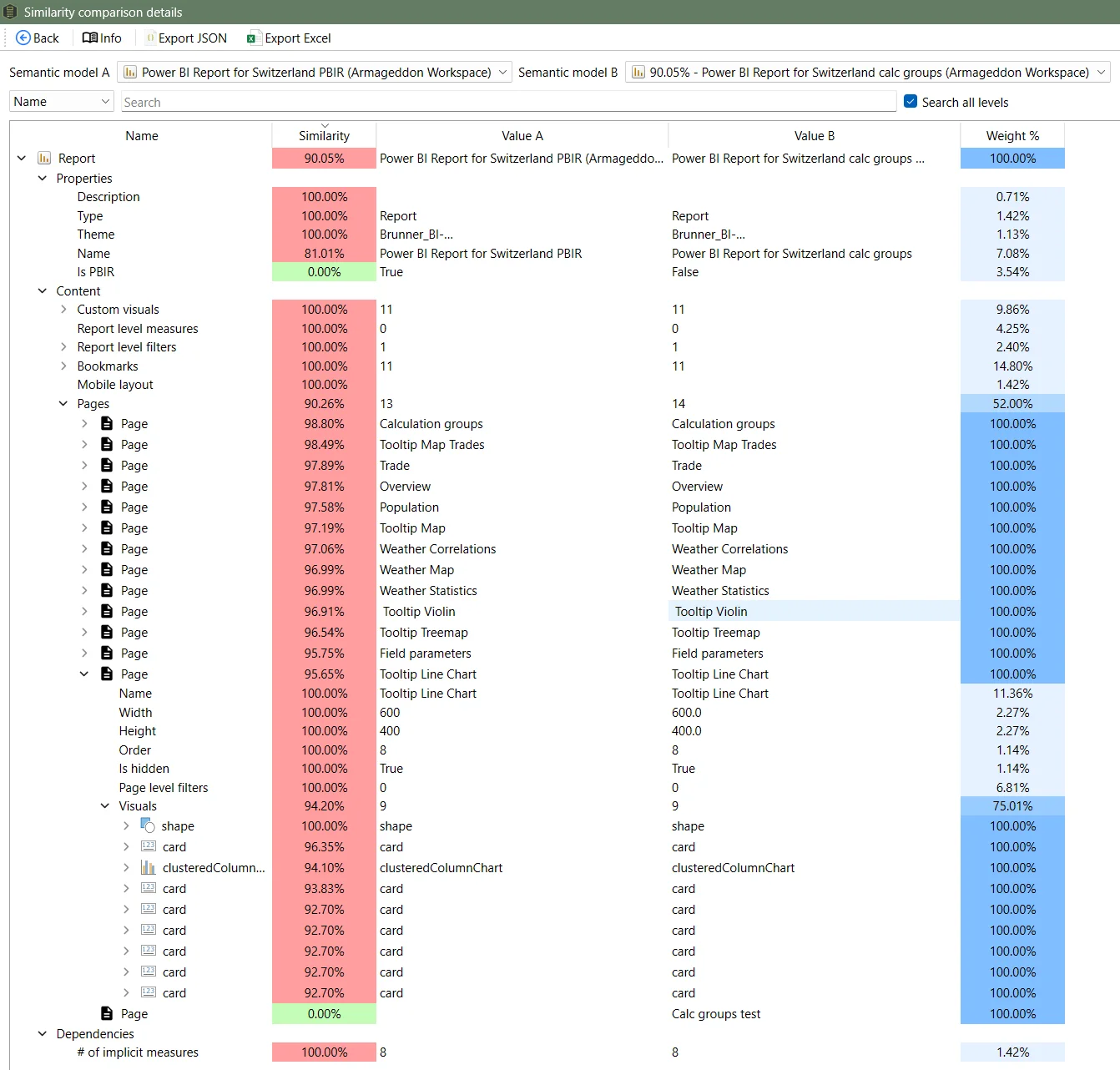This screenshot has height=1070, width=1120.
Task: Click the Value B column header
Action: [x=815, y=135]
